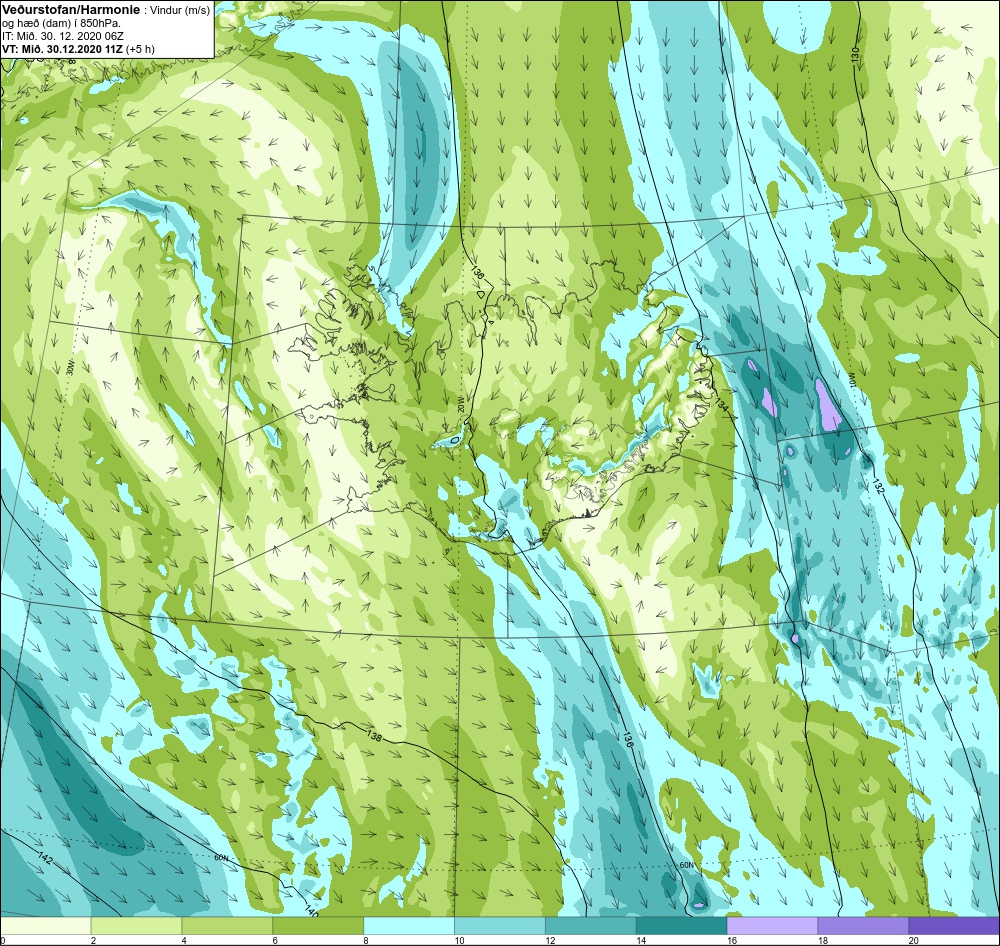Click the 138 height contour label

tap(374, 735)
